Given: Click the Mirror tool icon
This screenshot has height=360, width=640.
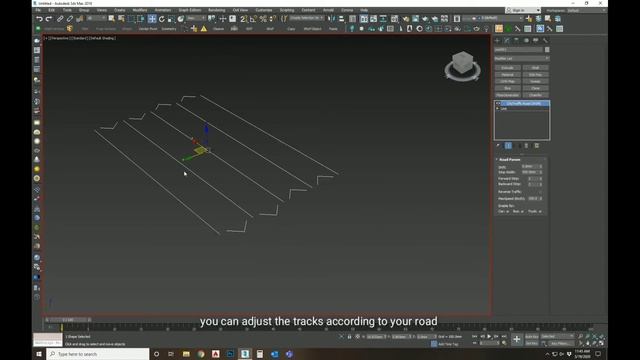Looking at the screenshot, I should tap(331, 19).
